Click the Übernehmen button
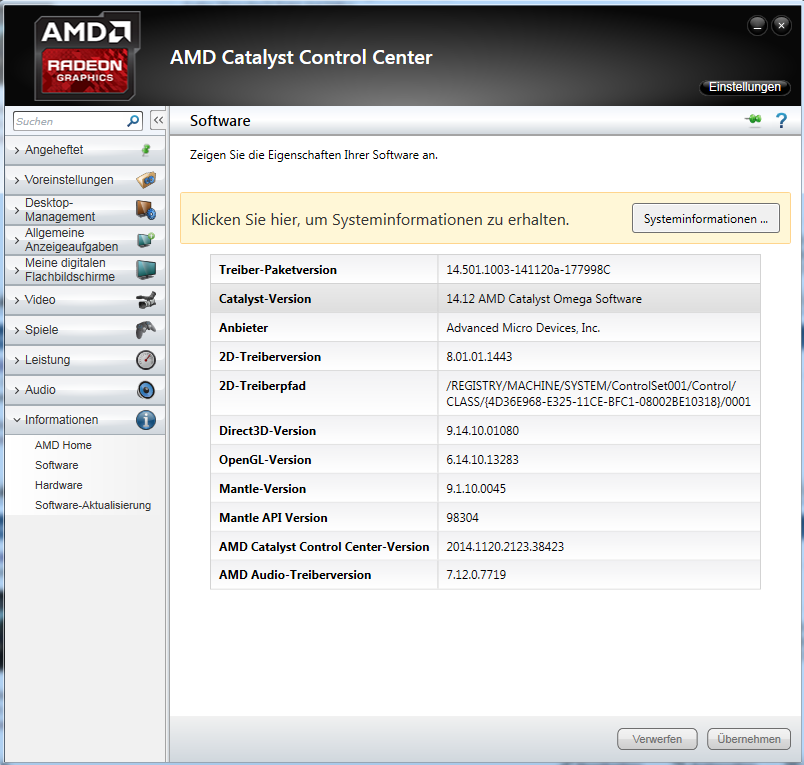The width and height of the screenshot is (804, 765). click(749, 739)
